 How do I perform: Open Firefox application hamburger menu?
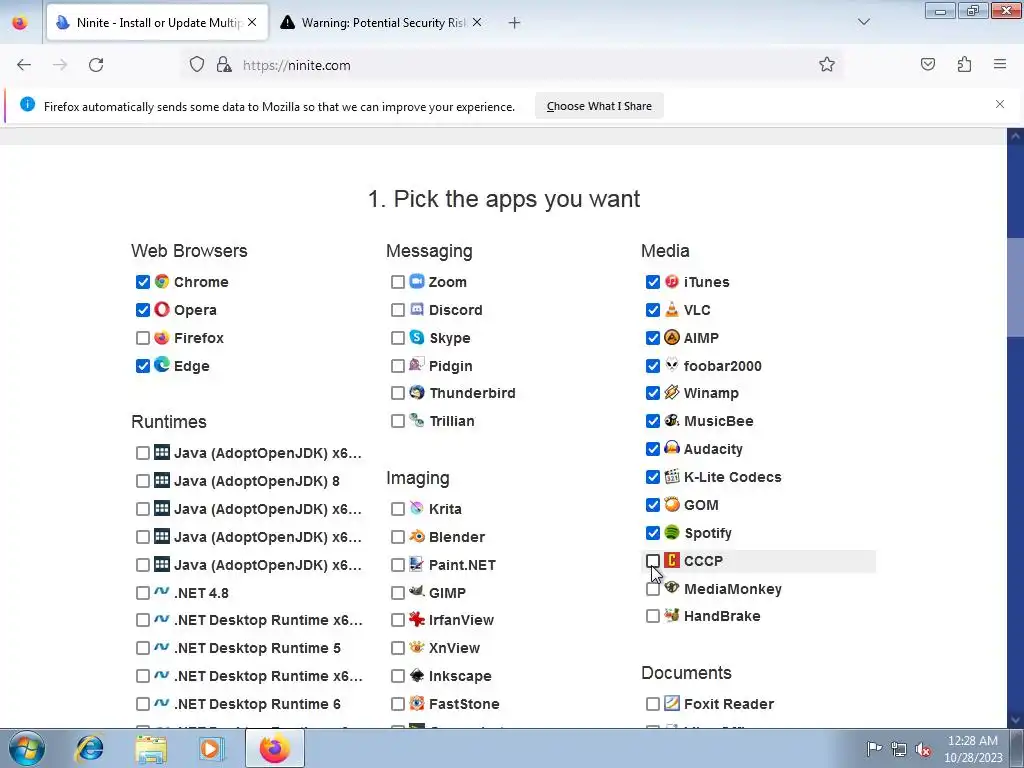(1000, 64)
